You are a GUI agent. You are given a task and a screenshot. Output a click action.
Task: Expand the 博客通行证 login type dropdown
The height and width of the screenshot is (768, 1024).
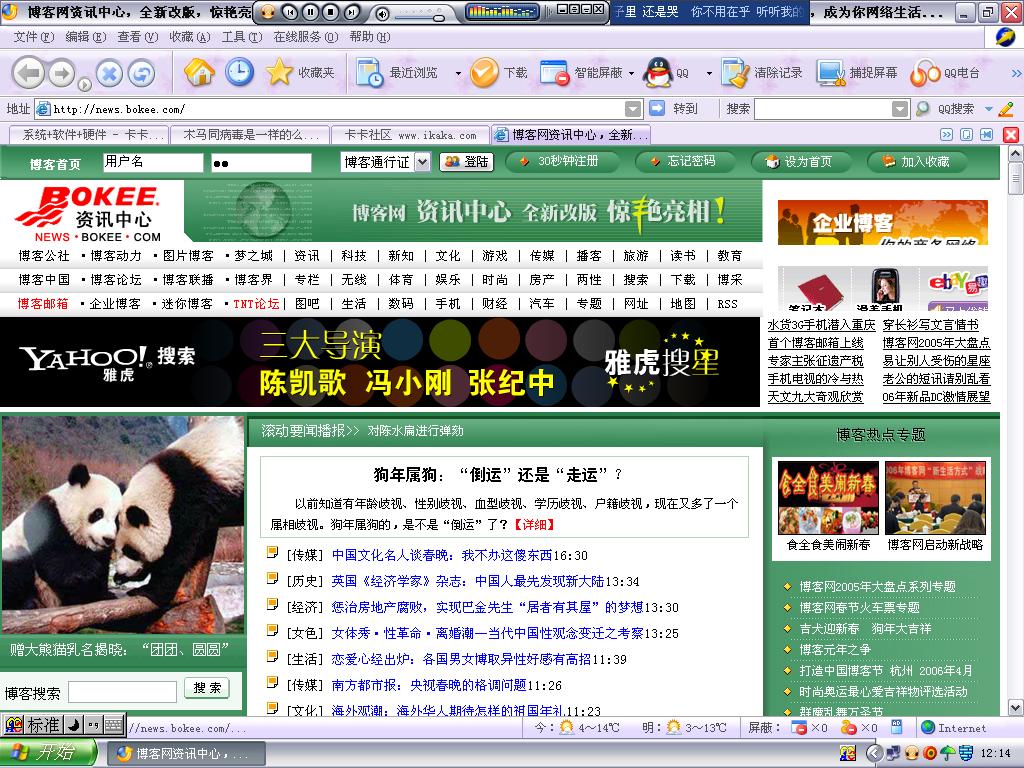[421, 162]
